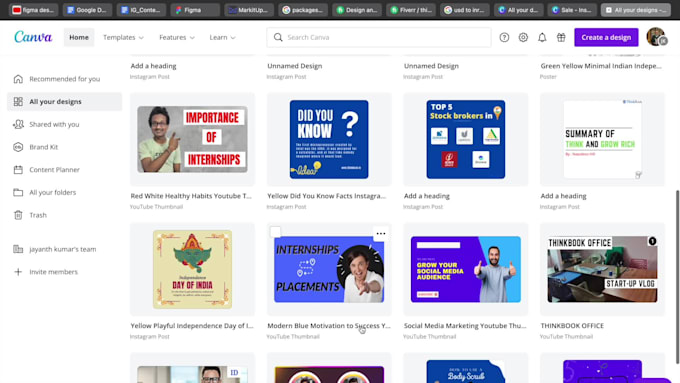Click the All your designs grid icon
The image size is (680, 383).
(18, 101)
